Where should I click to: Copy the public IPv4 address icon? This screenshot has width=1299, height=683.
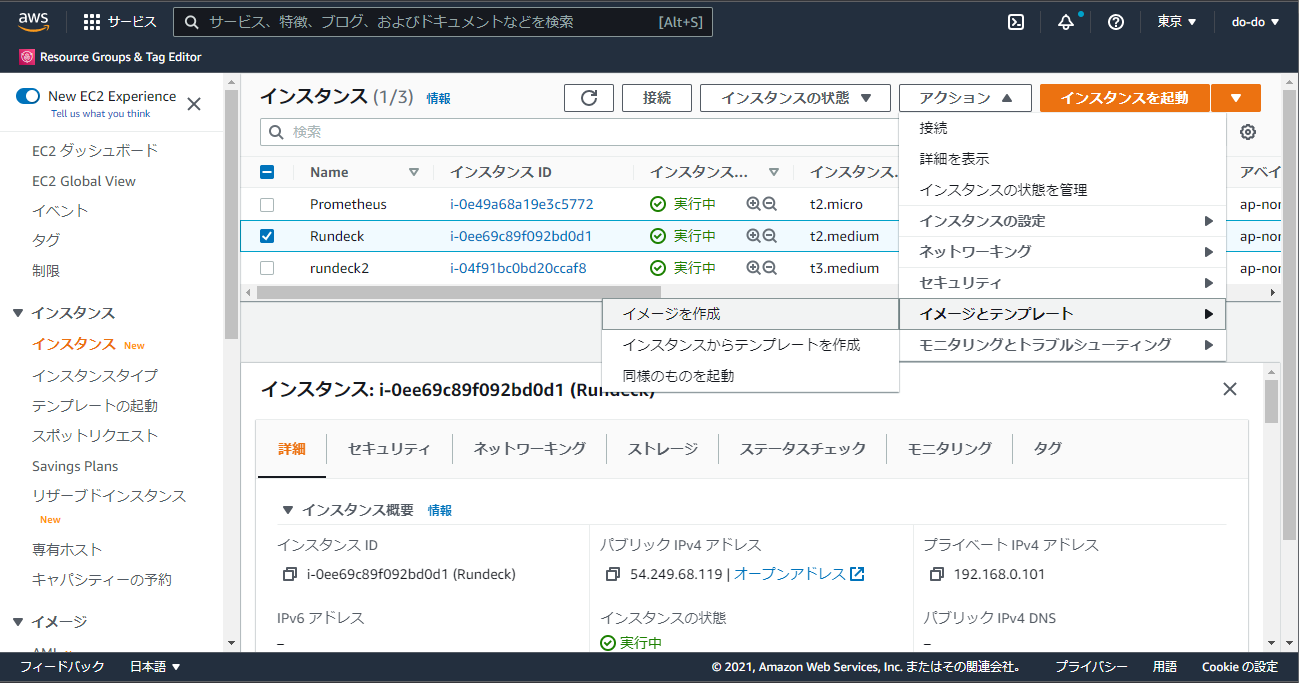tap(613, 575)
